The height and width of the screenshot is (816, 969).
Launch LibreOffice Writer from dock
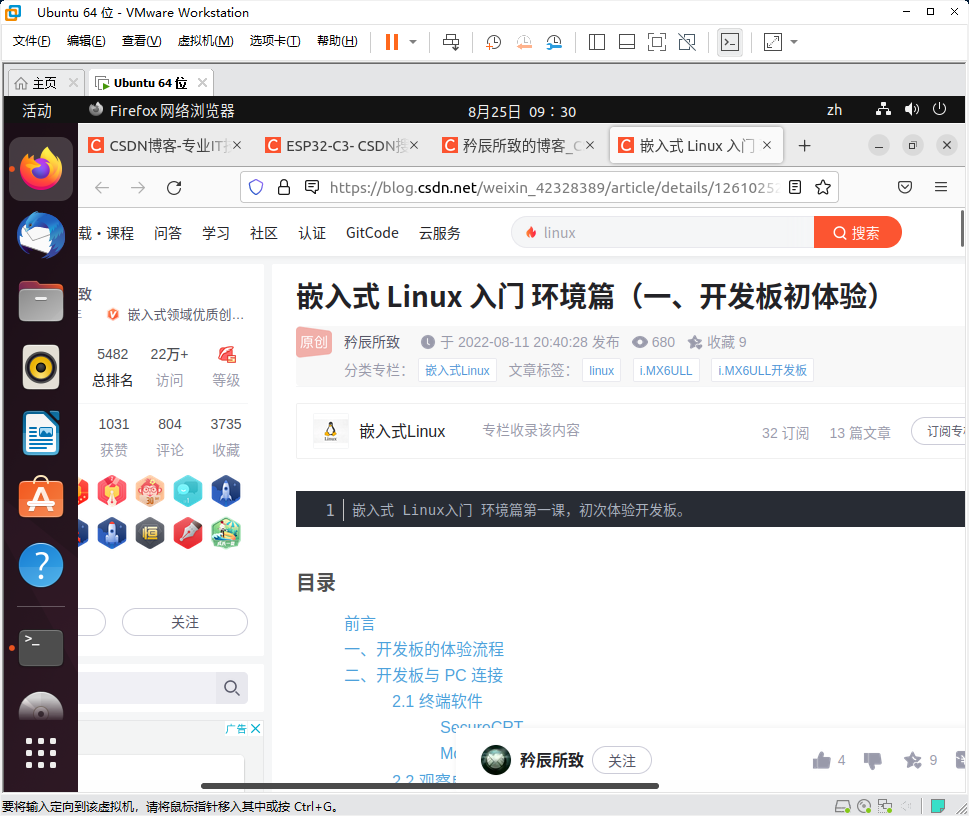41,433
